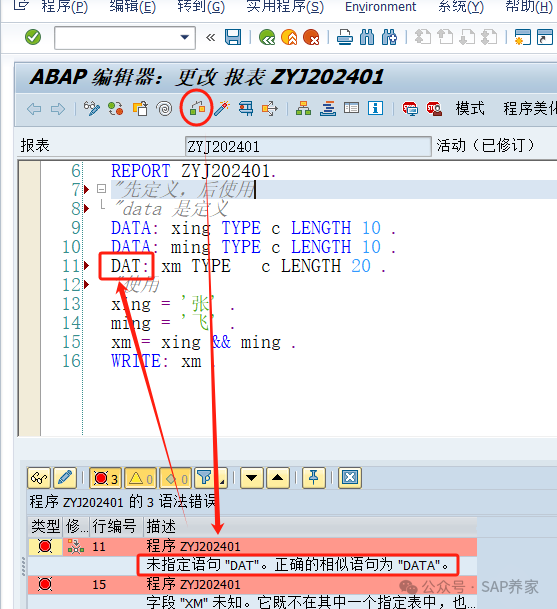Collapse comment block at line 7
The image size is (557, 609).
click(x=101, y=189)
